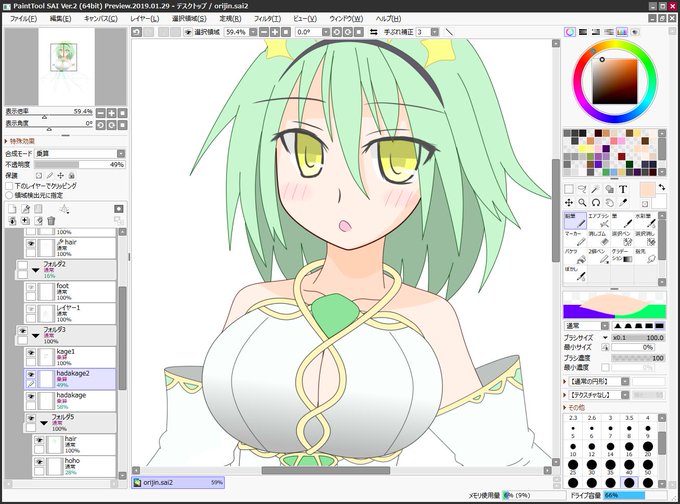Image resolution: width=680 pixels, height=504 pixels.
Task: Choose the gradation (グラデーション) tool
Action: [622, 256]
